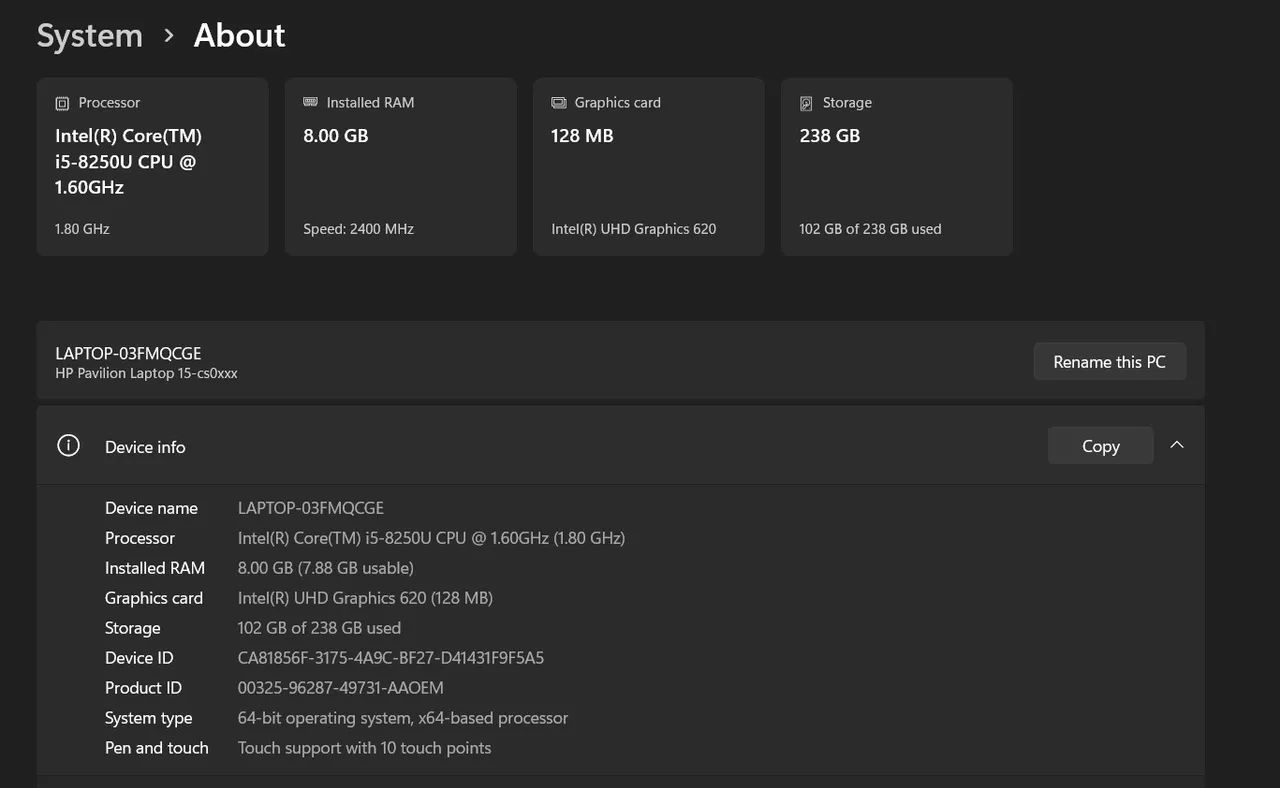This screenshot has width=1280, height=788.
Task: Open the Installed RAM summary card
Action: pyautogui.click(x=400, y=167)
